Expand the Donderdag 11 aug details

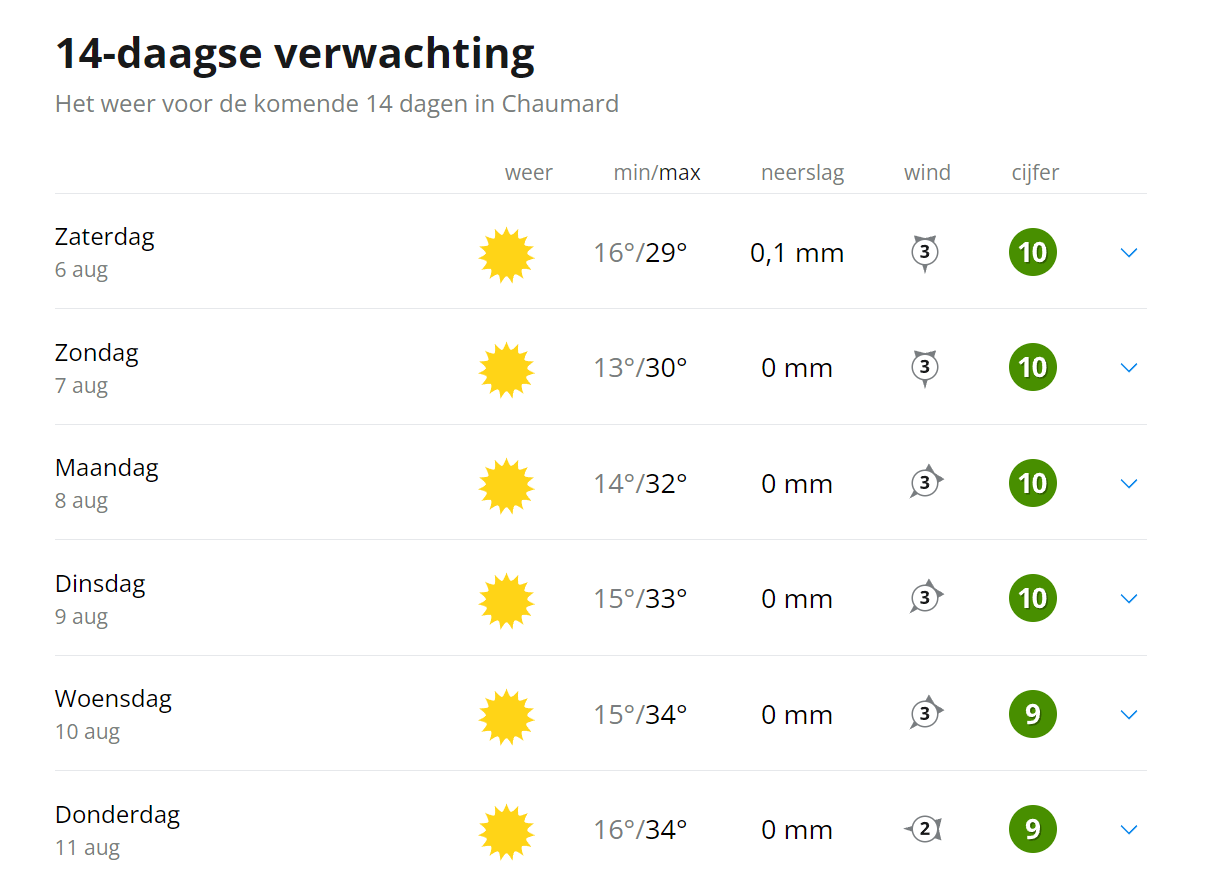(x=1129, y=830)
